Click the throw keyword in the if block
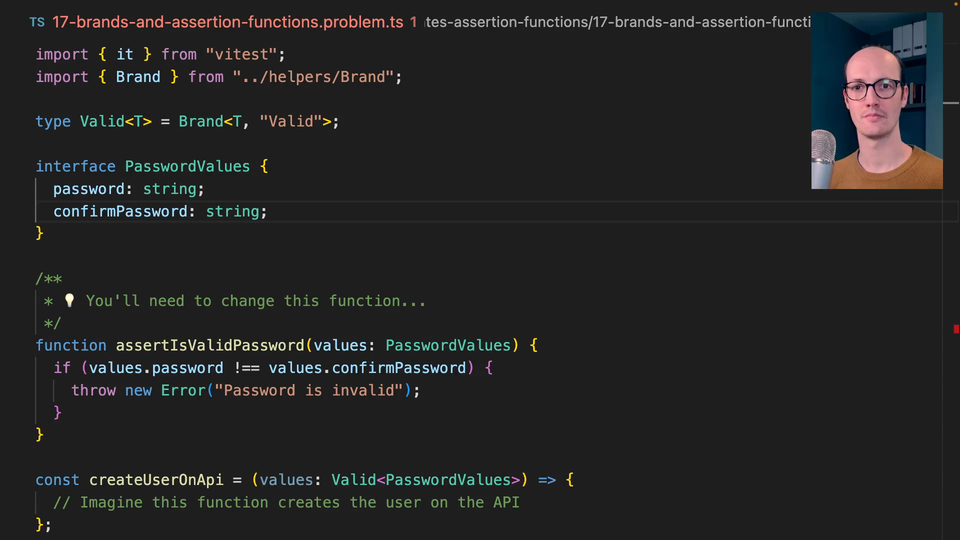The height and width of the screenshot is (540, 960). pos(93,390)
